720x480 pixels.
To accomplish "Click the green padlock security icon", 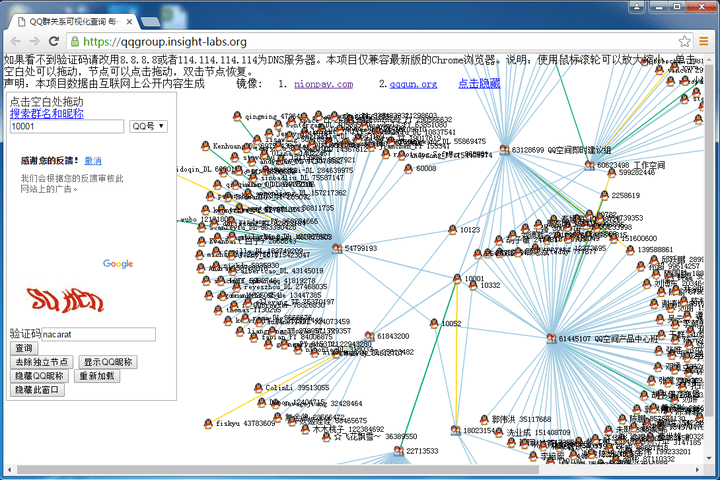I will pos(75,41).
